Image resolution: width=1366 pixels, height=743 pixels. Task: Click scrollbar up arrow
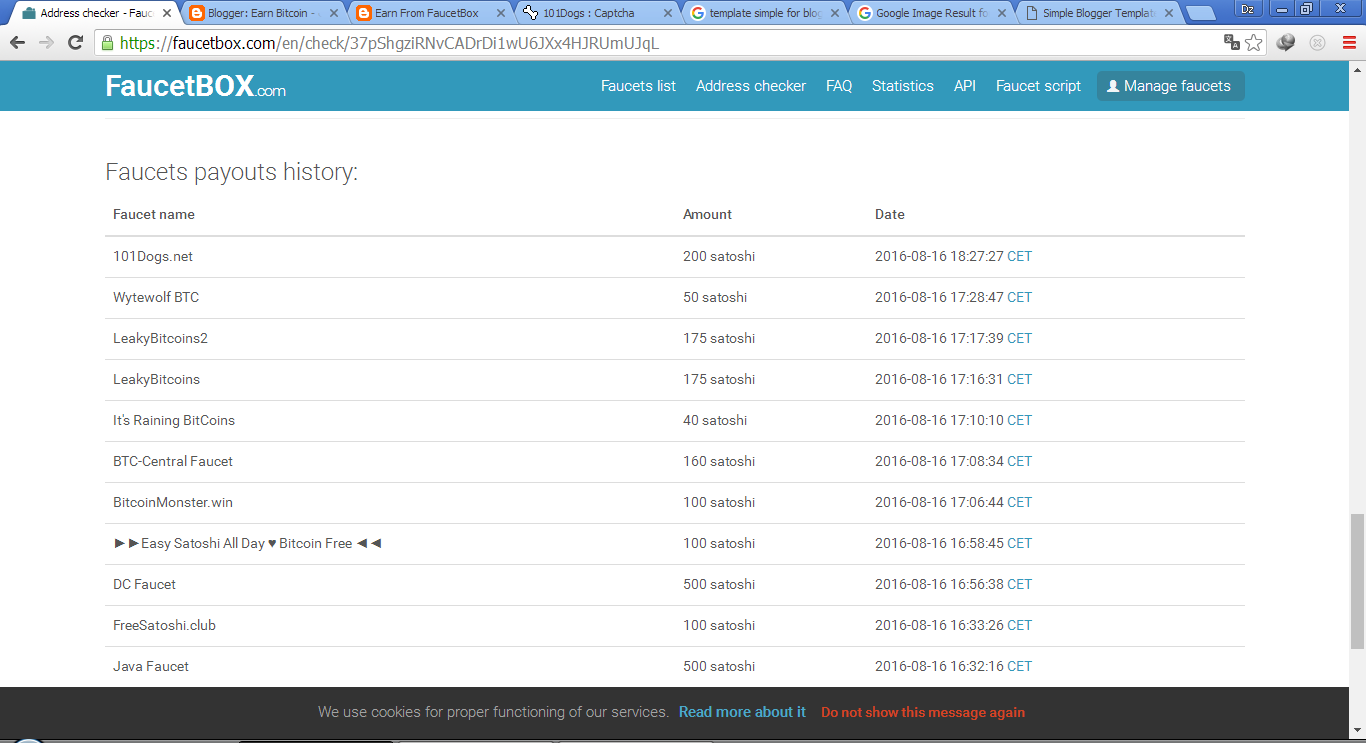click(x=1357, y=69)
